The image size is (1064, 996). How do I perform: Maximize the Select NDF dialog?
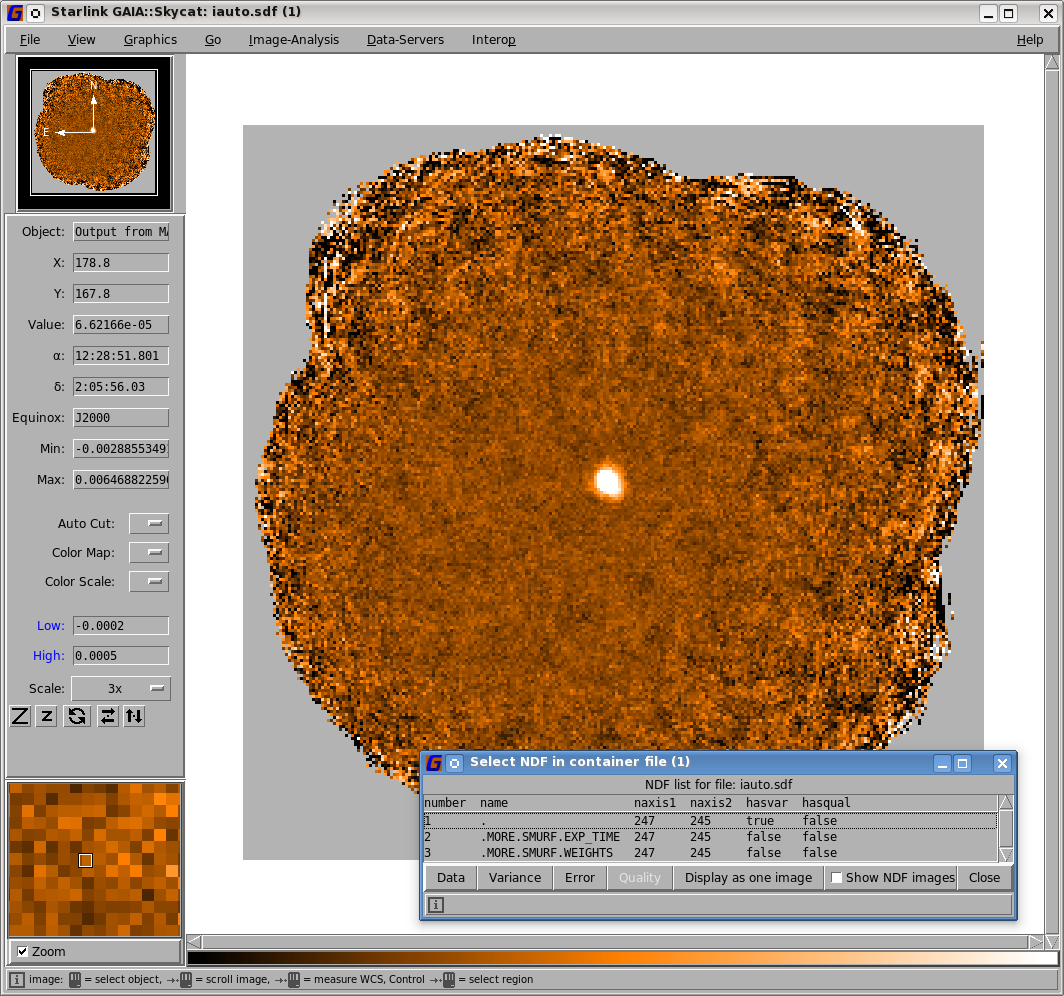(962, 763)
